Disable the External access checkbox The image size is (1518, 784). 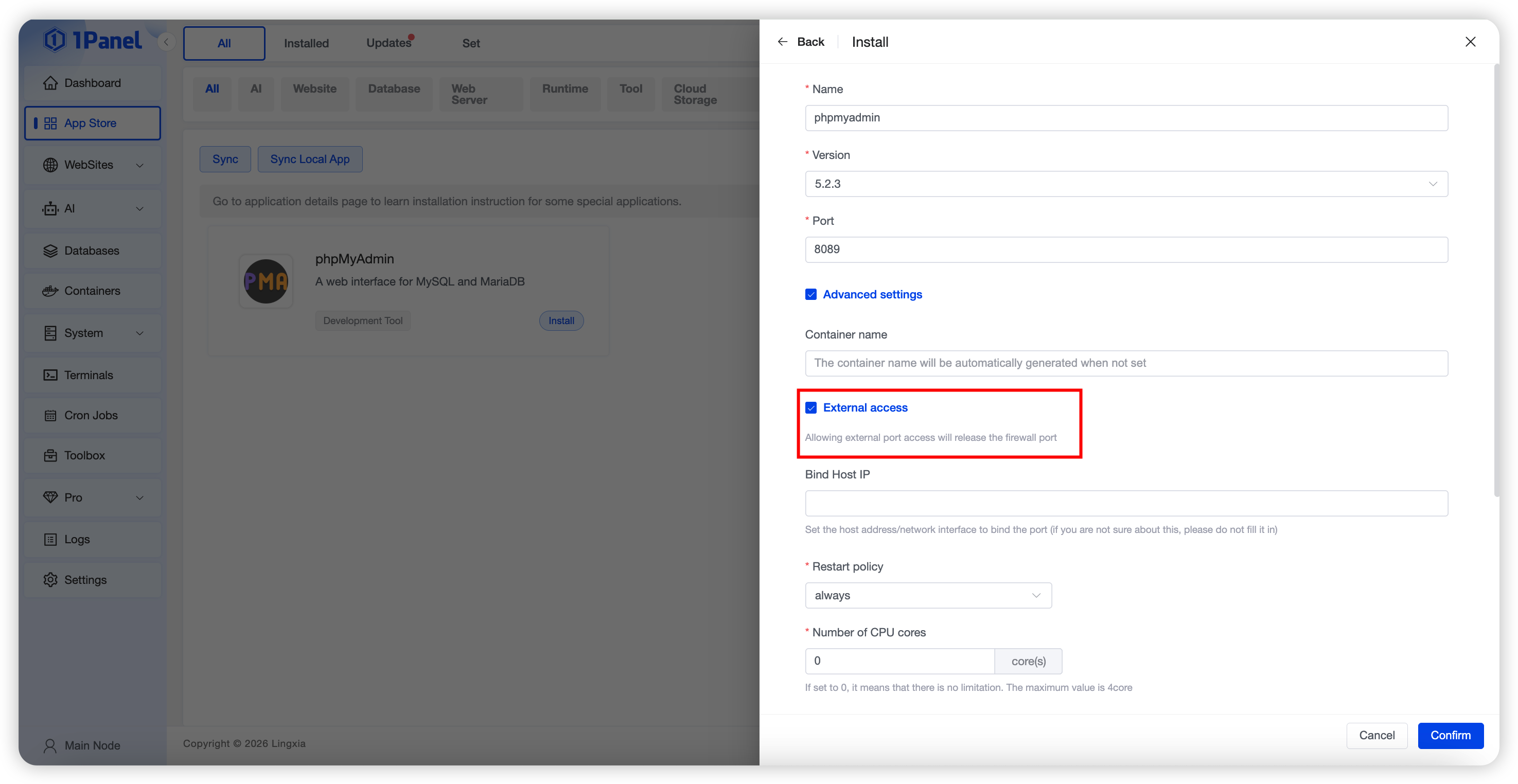(811, 407)
